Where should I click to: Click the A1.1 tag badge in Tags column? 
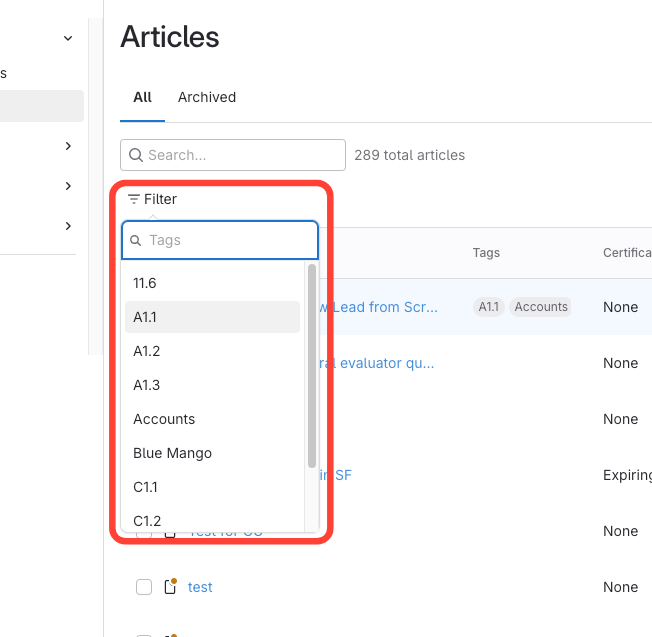(488, 307)
